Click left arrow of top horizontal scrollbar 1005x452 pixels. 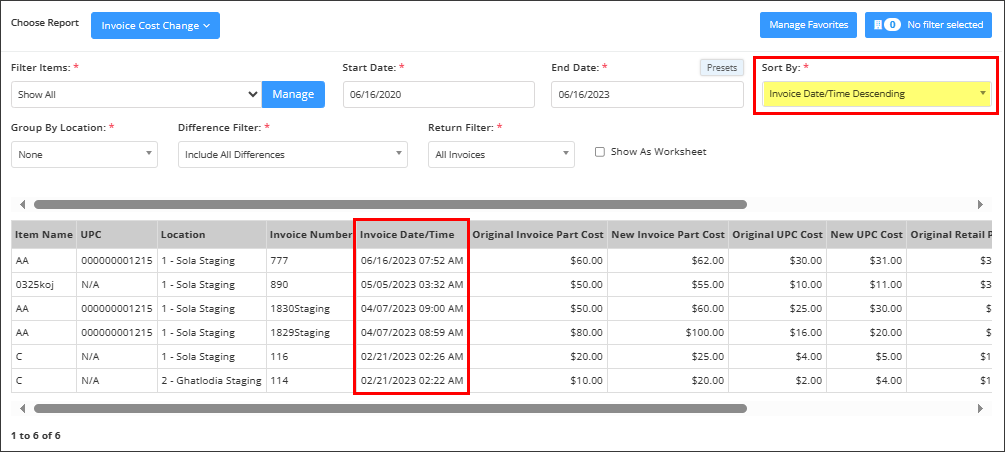(x=22, y=205)
